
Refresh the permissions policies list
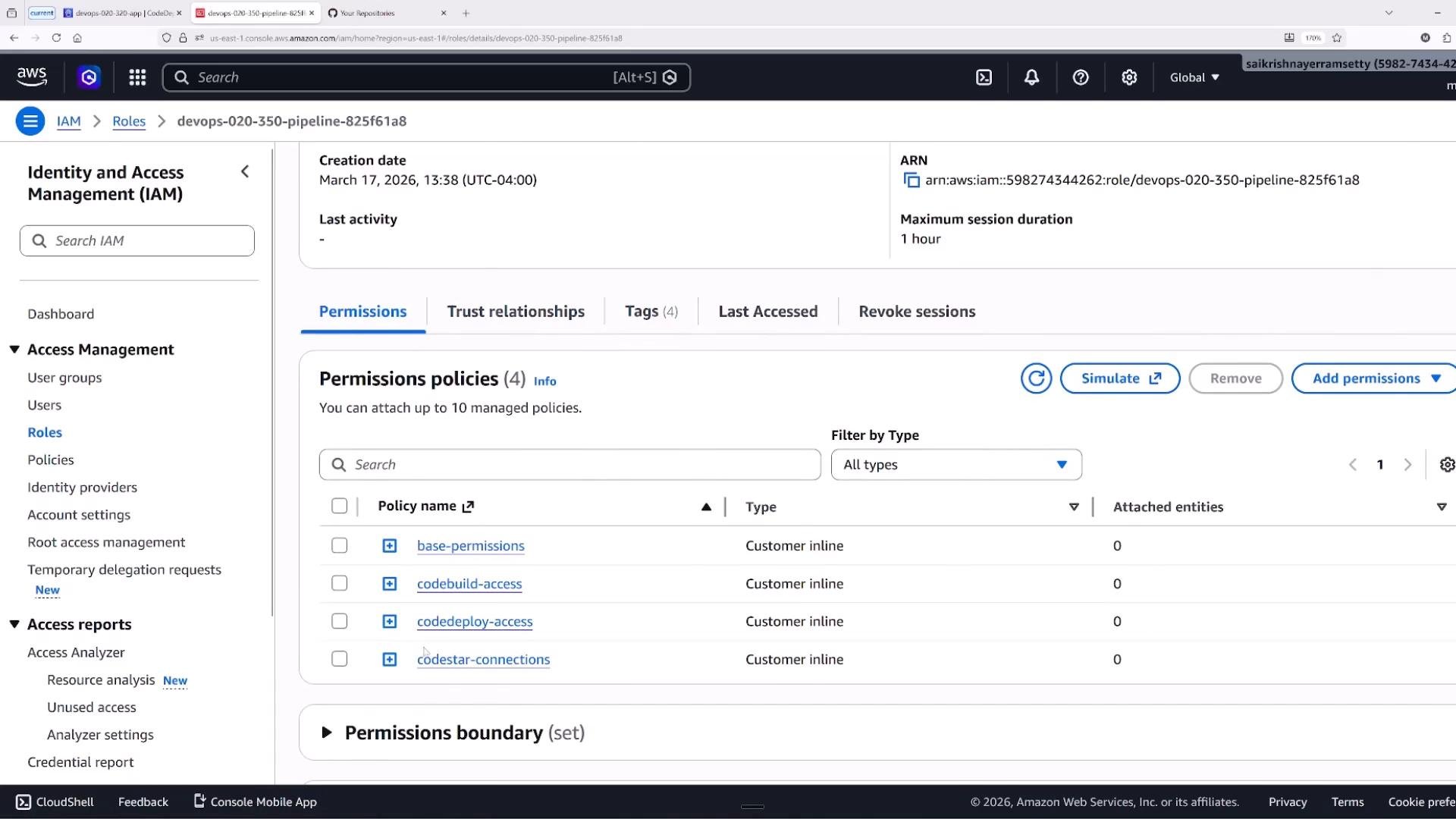click(1036, 378)
